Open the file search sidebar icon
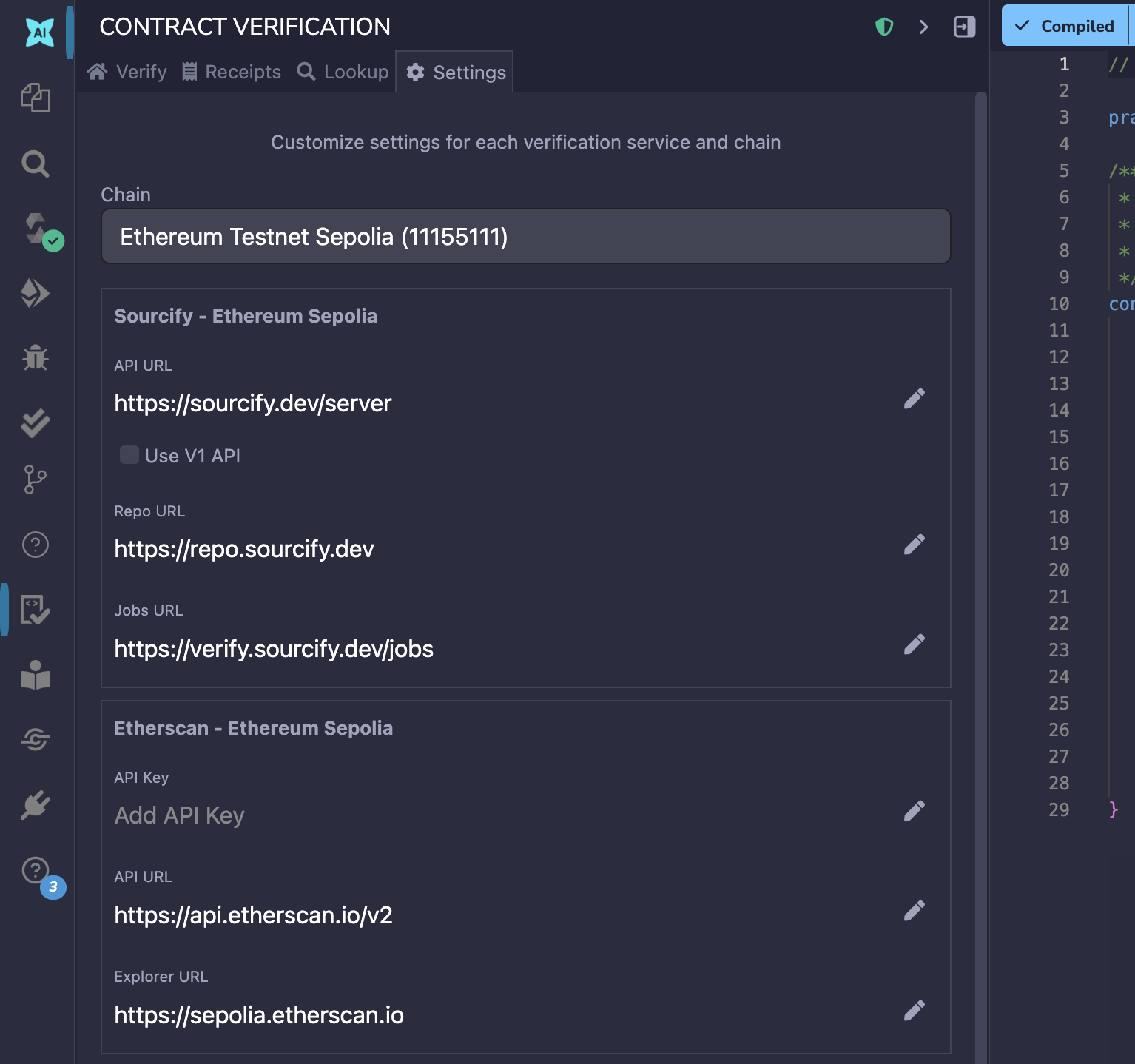 coord(36,164)
